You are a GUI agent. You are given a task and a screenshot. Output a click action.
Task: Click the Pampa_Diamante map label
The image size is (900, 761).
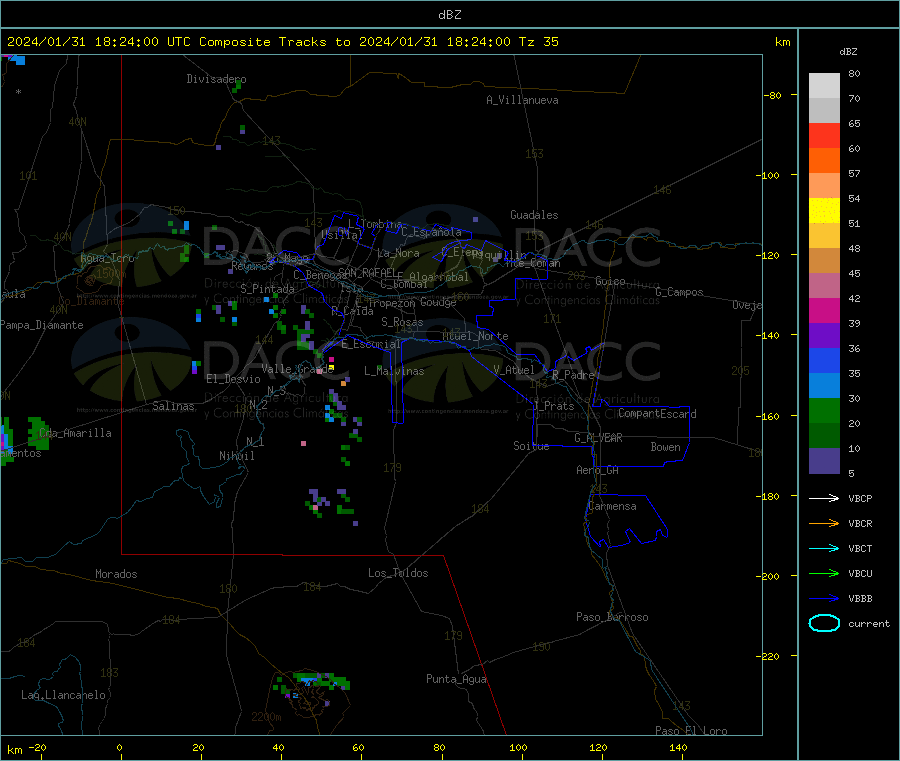coord(42,325)
